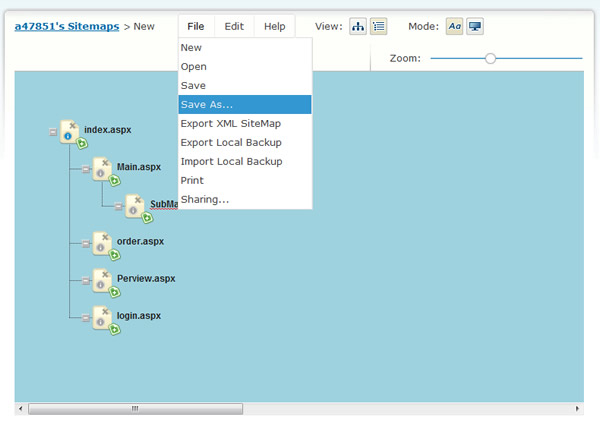Image resolution: width=600 pixels, height=423 pixels.
Task: Click the Zoom slider handle
Action: pos(490,58)
